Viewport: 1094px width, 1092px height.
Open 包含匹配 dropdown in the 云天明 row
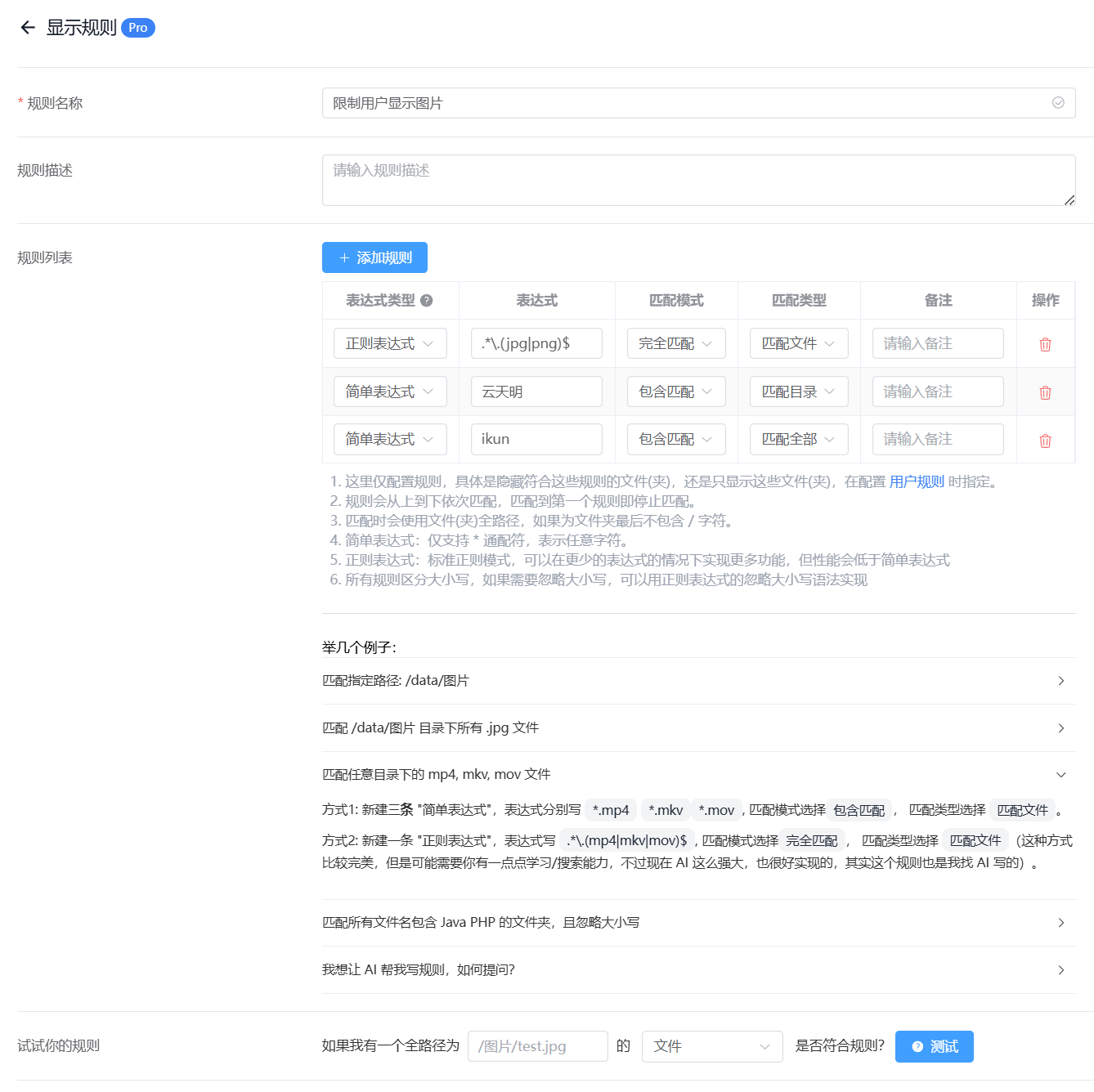click(x=676, y=392)
